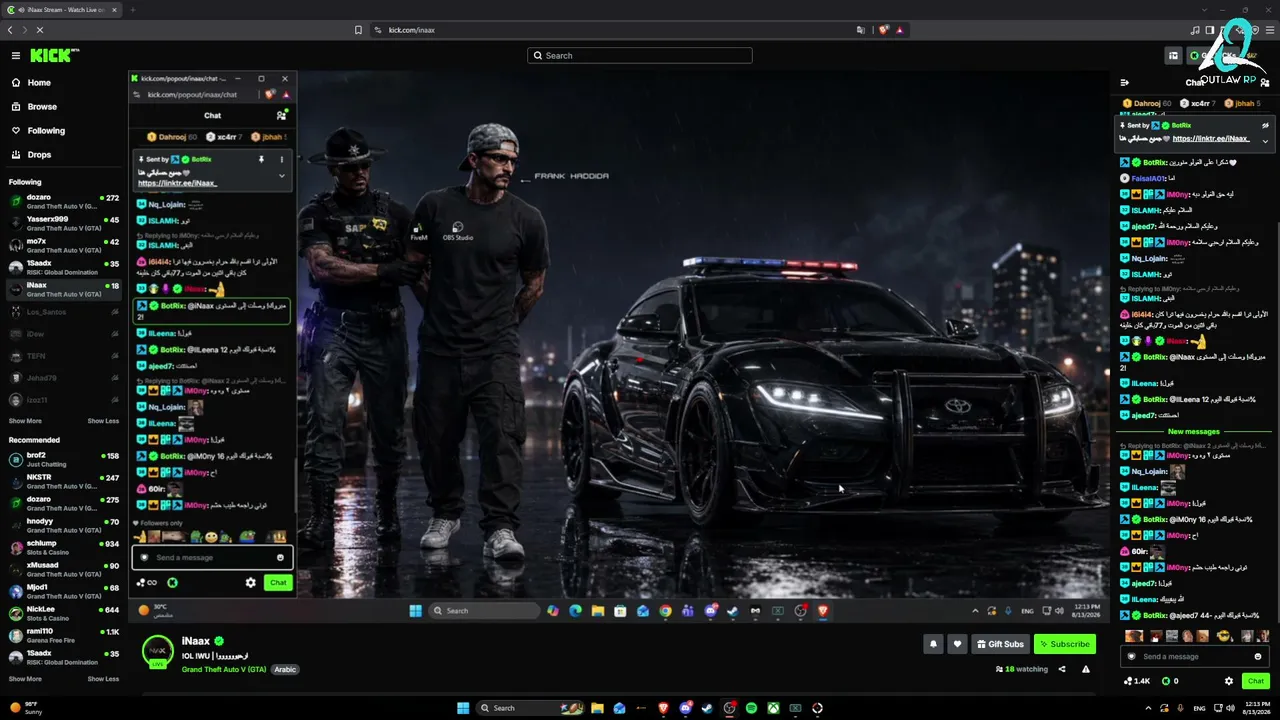Open rami110 Garena Free Fire channel
1280x720 pixels.
(x=63, y=635)
